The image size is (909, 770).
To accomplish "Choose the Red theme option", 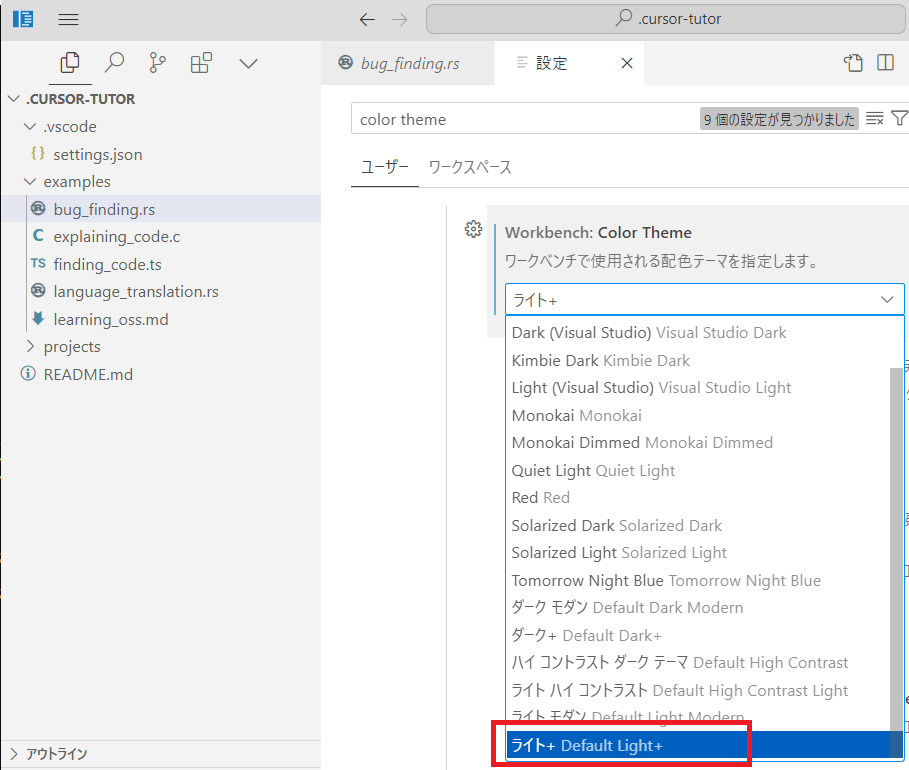I will (x=698, y=498).
